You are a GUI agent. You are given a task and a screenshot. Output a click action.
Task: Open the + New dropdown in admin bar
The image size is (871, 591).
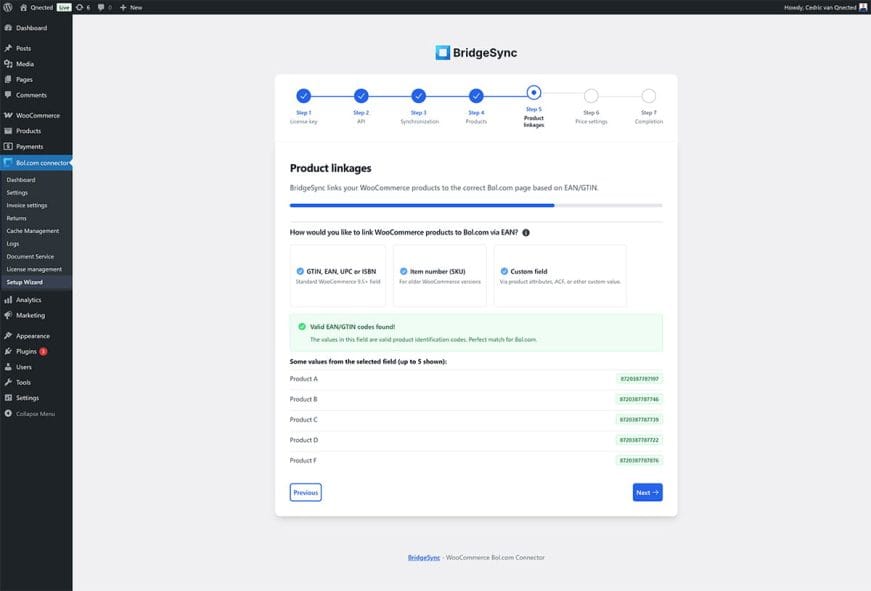[131, 7]
